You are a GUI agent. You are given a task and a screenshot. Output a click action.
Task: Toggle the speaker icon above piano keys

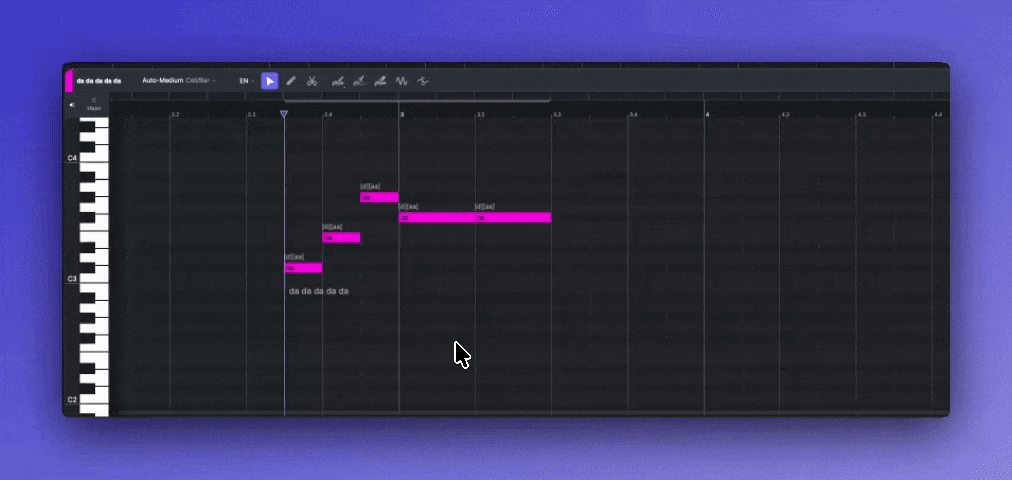[x=72, y=104]
